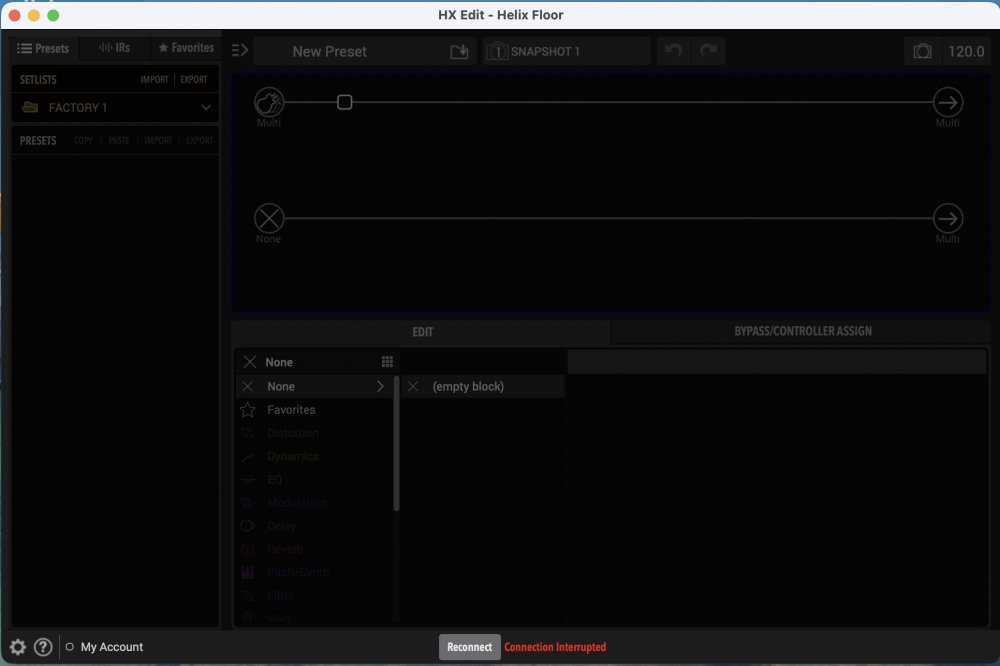Screen dimensions: 1000x666
Task: Open the FACTORY 1 setlist dropdown
Action: (x=115, y=107)
